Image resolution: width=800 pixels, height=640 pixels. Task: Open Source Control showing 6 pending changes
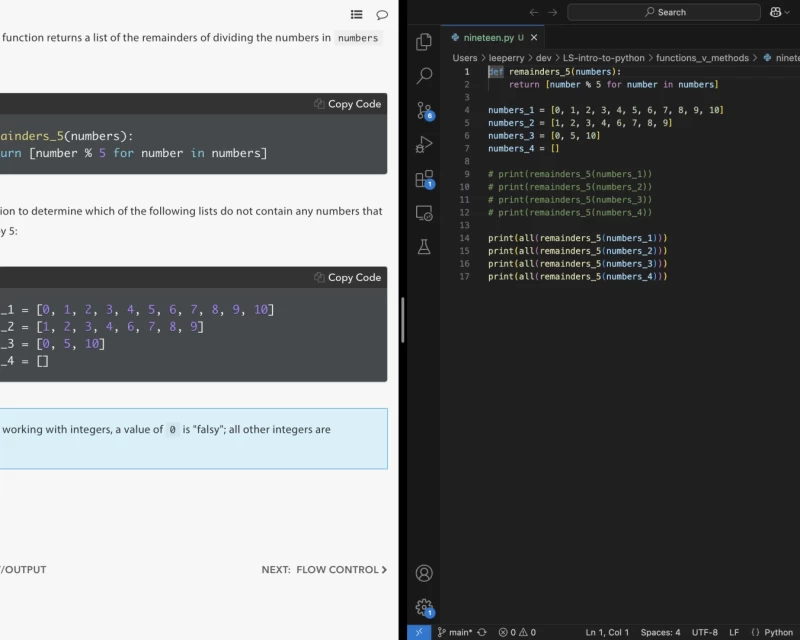pyautogui.click(x=424, y=110)
